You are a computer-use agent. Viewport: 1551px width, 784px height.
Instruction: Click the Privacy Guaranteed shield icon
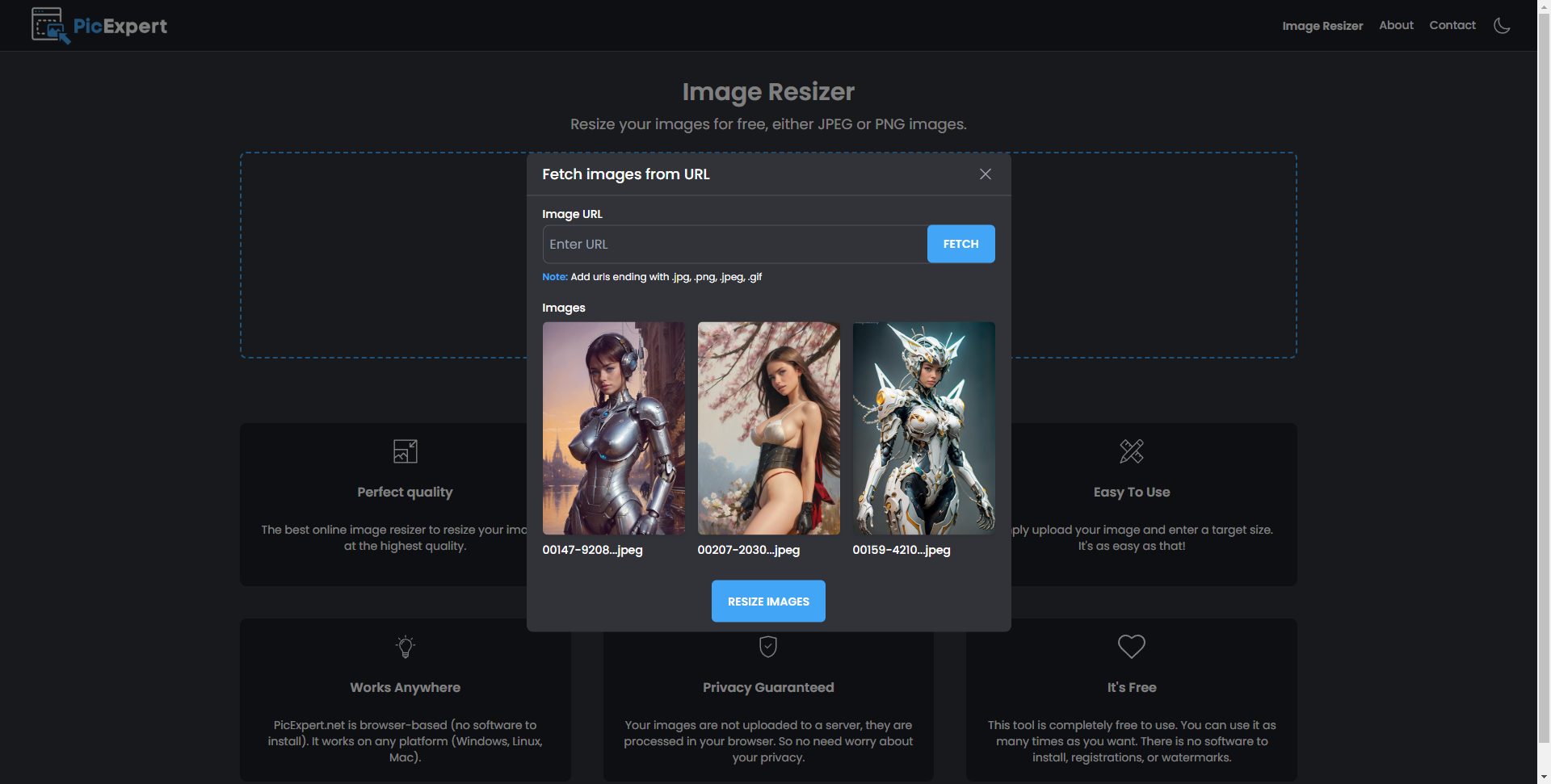coord(768,647)
